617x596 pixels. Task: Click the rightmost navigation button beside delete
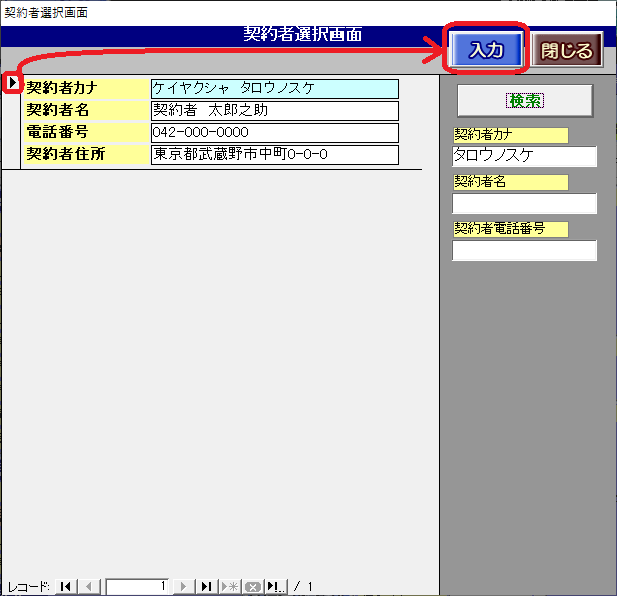(x=276, y=587)
